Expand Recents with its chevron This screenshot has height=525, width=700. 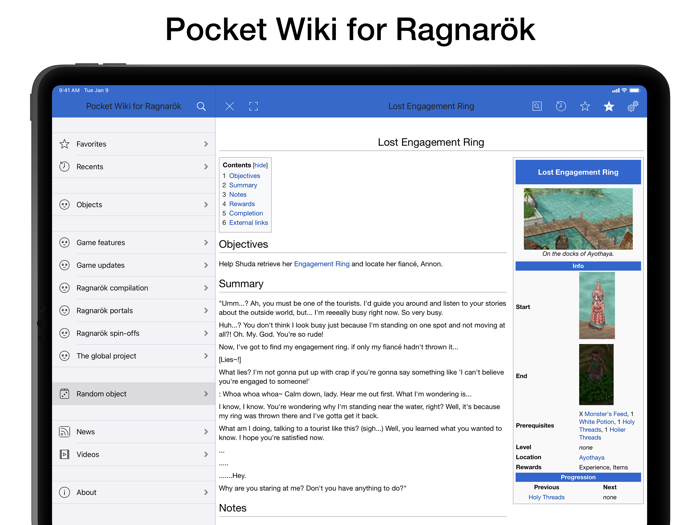[x=206, y=167]
